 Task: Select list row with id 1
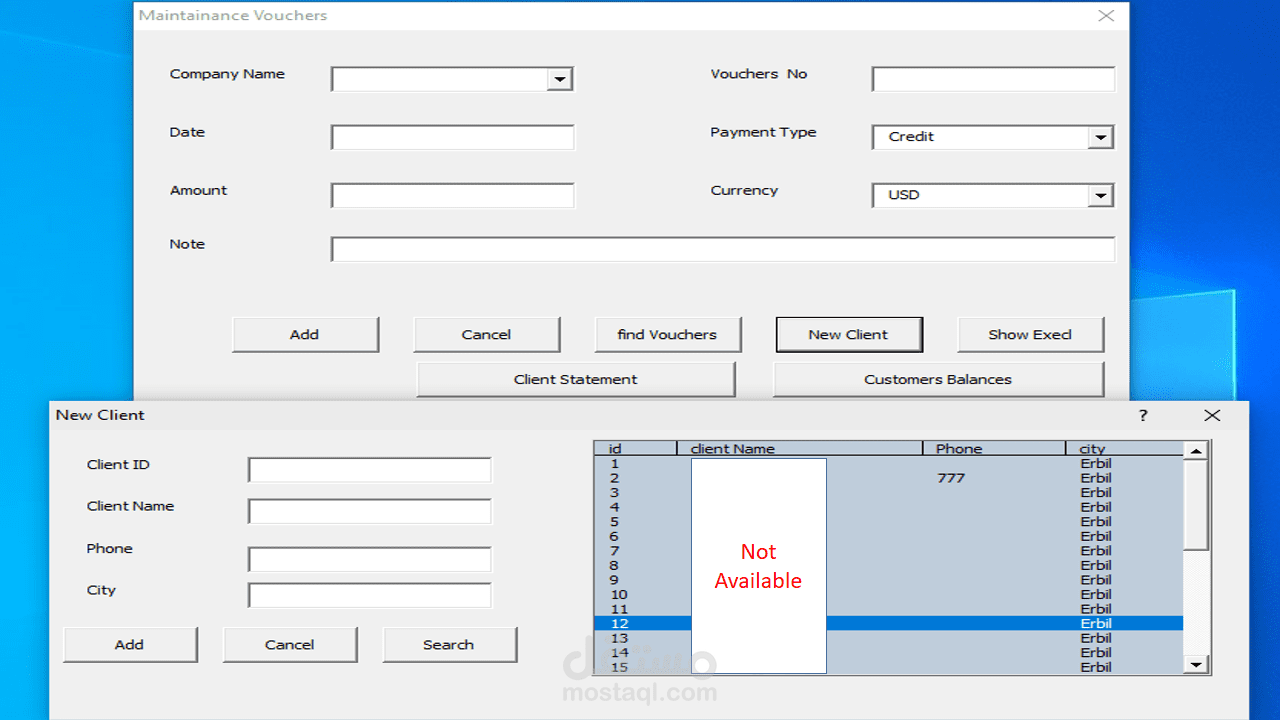pyautogui.click(x=889, y=464)
